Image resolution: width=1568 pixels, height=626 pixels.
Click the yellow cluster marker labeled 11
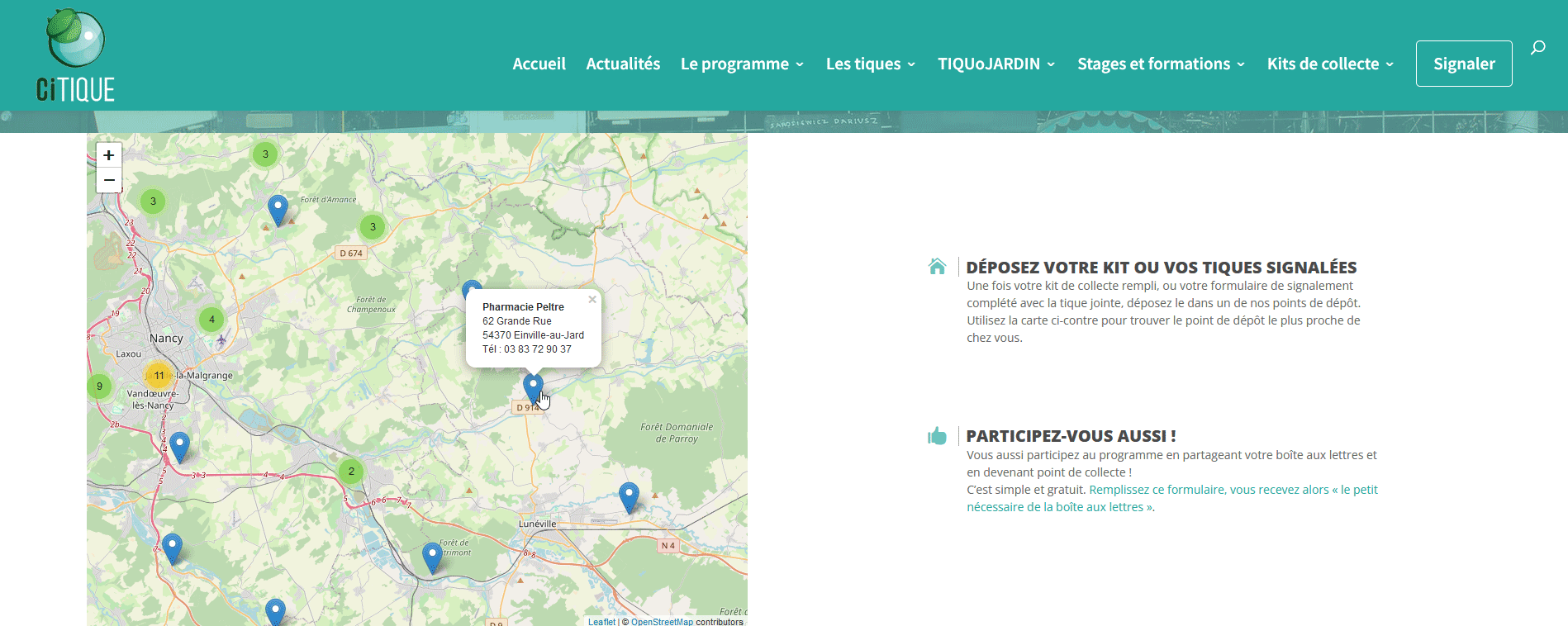(x=159, y=375)
